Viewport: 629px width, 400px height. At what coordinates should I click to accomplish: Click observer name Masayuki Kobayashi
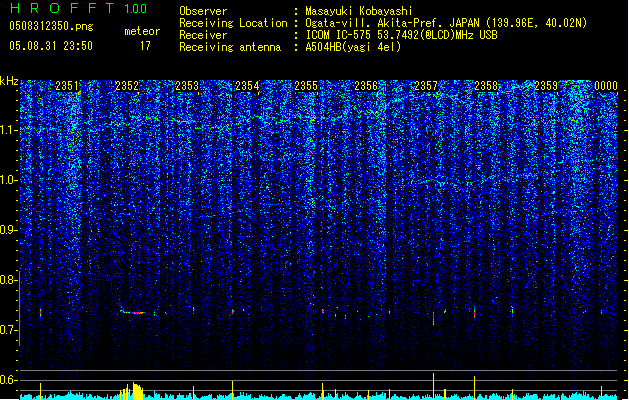click(359, 11)
